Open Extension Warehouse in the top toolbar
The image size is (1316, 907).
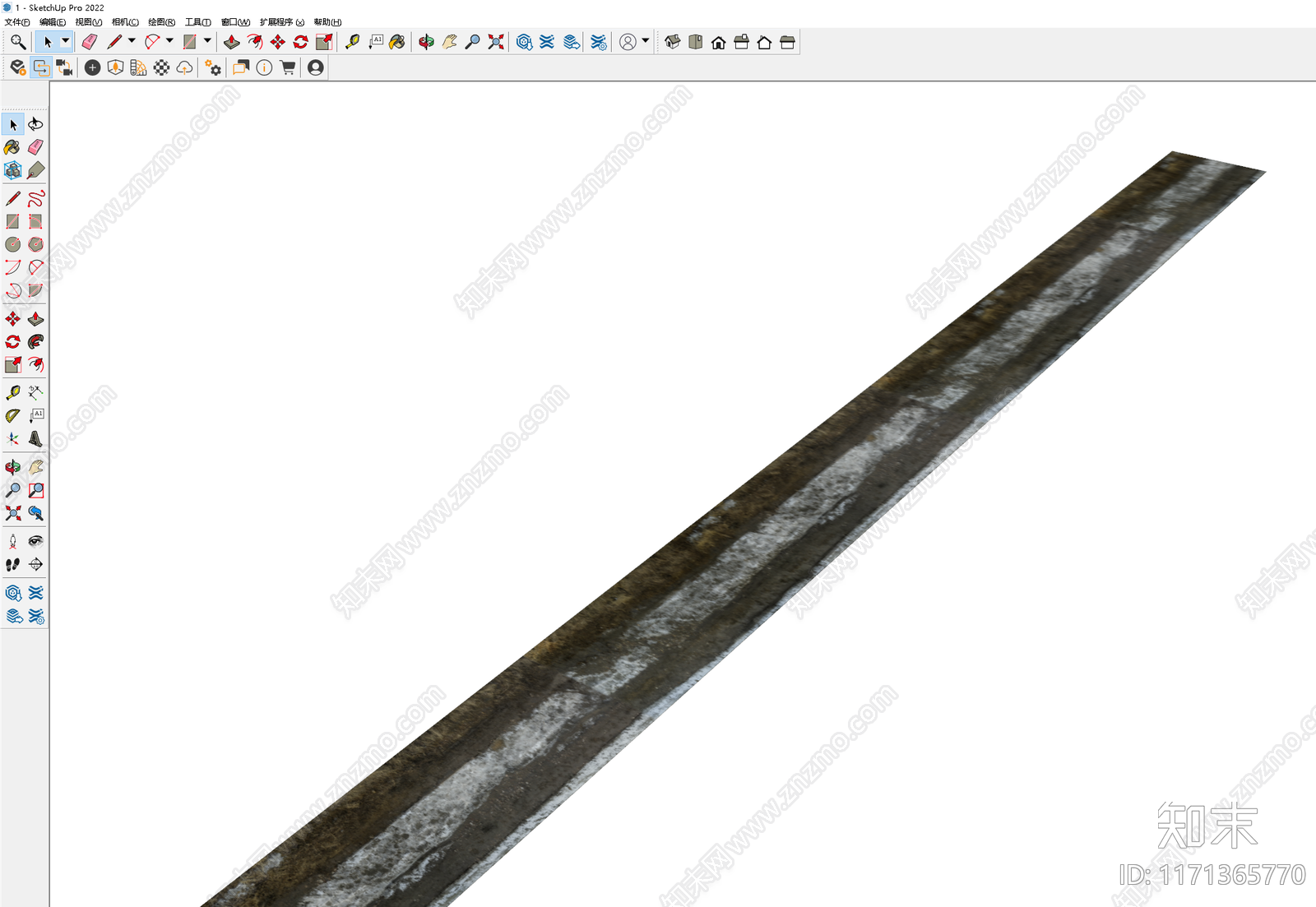[547, 42]
